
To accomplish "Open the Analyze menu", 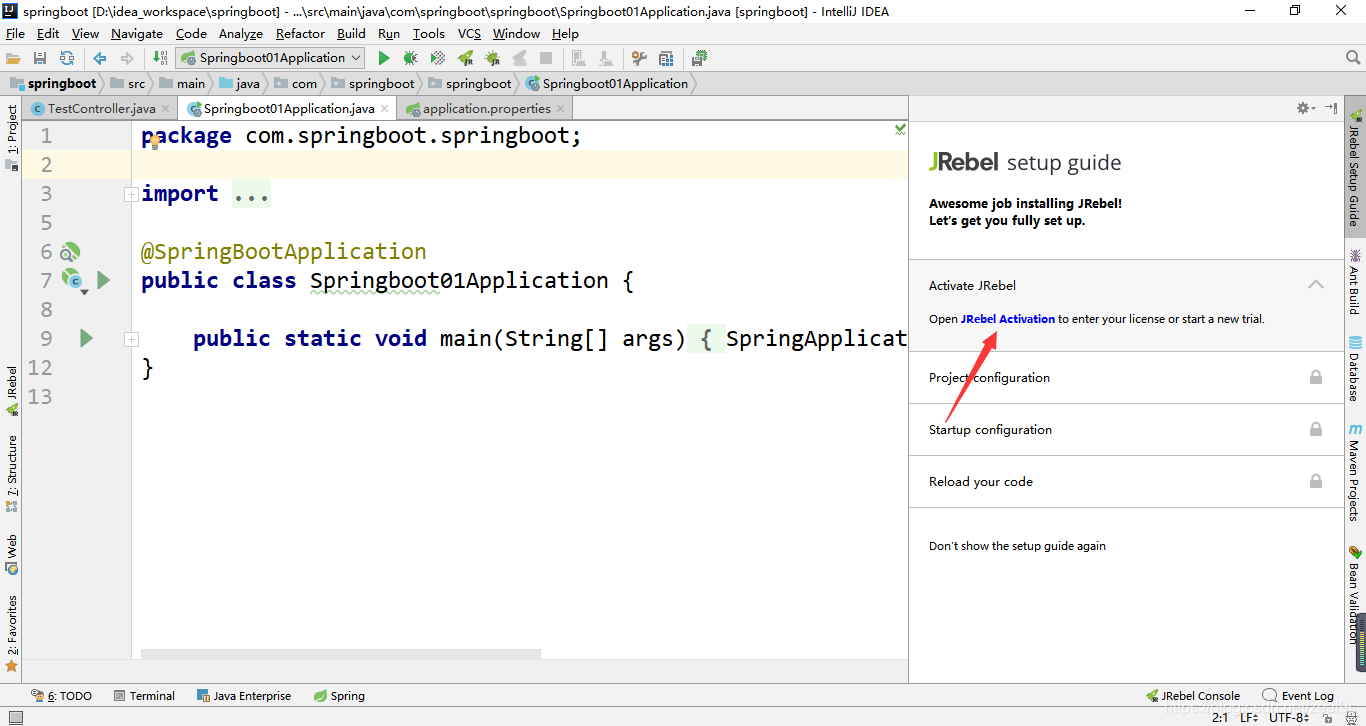I will pyautogui.click(x=241, y=33).
